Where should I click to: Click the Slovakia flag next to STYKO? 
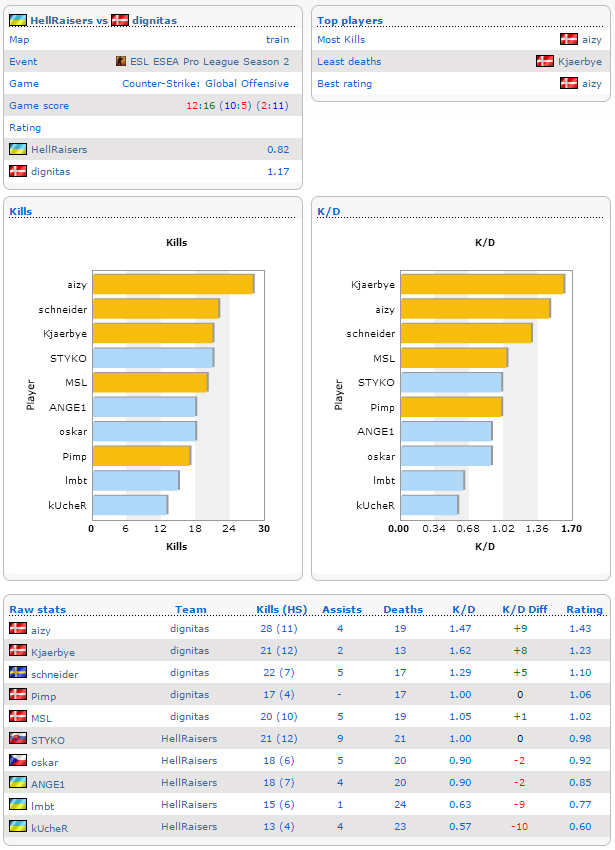click(18, 738)
